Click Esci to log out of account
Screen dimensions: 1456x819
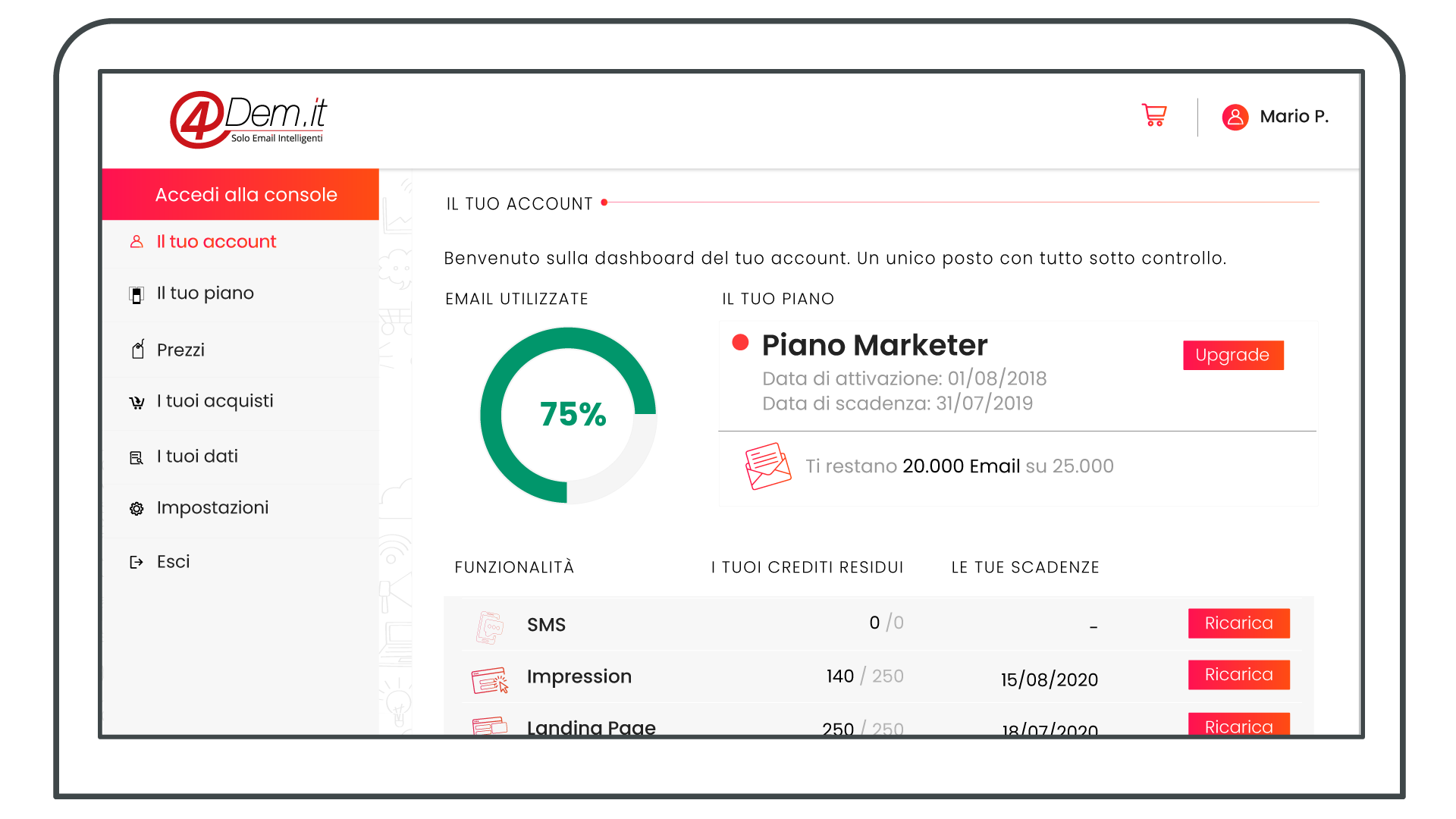[x=173, y=560]
